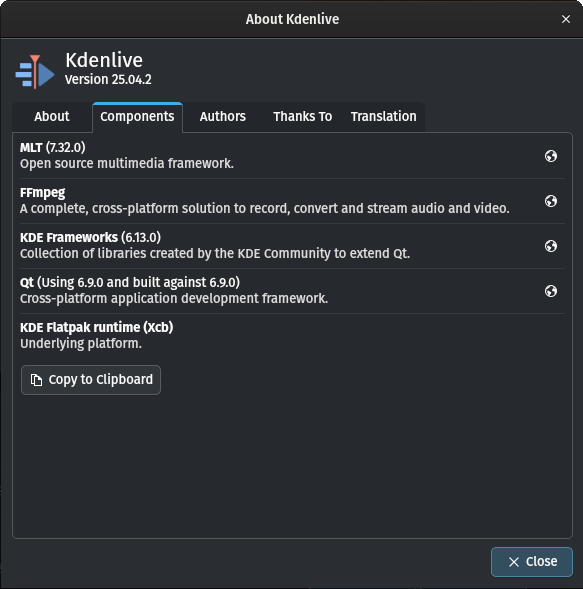The width and height of the screenshot is (583, 589).
Task: Open the MLT website globe icon
Action: pyautogui.click(x=551, y=156)
